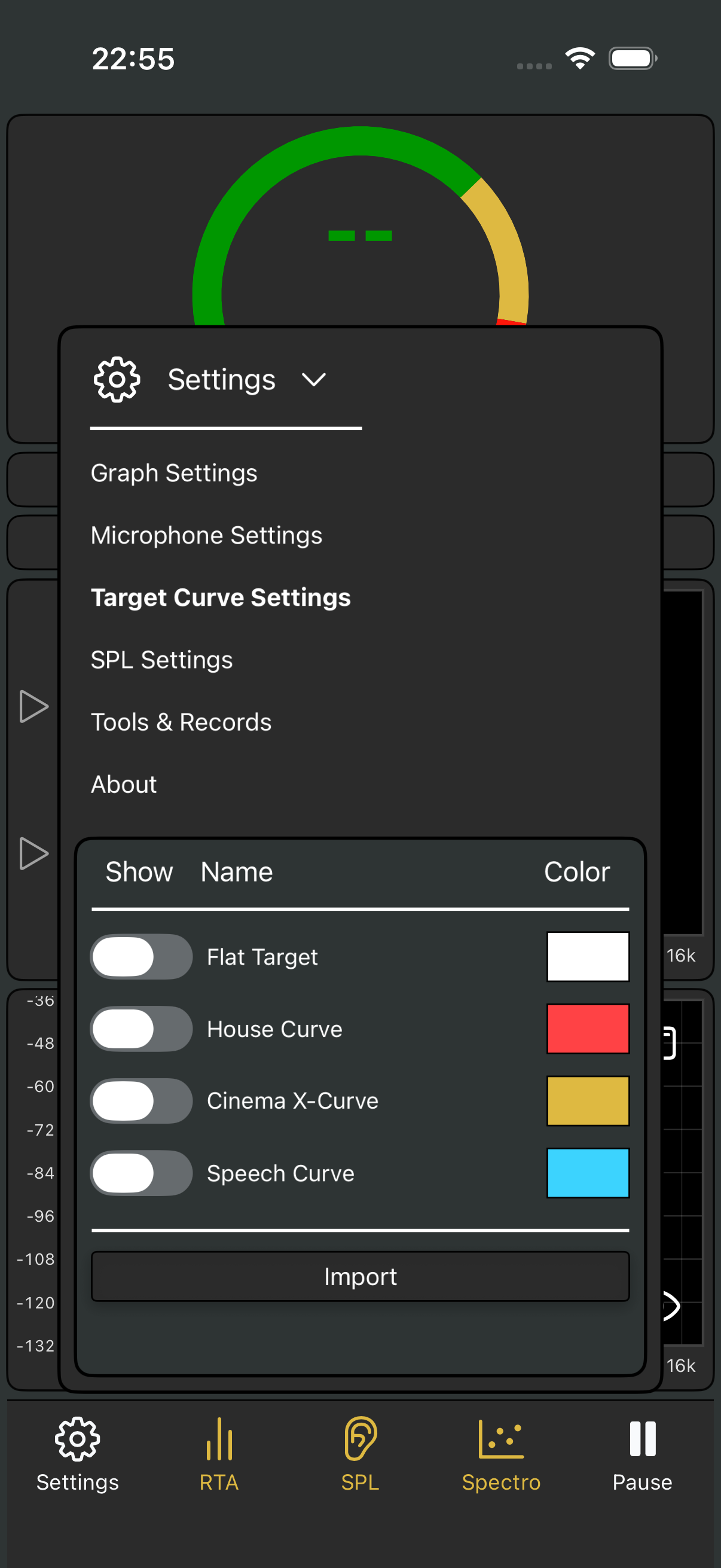Open the Spectro spectrogram view
This screenshot has height=1568, width=721.
501,1455
